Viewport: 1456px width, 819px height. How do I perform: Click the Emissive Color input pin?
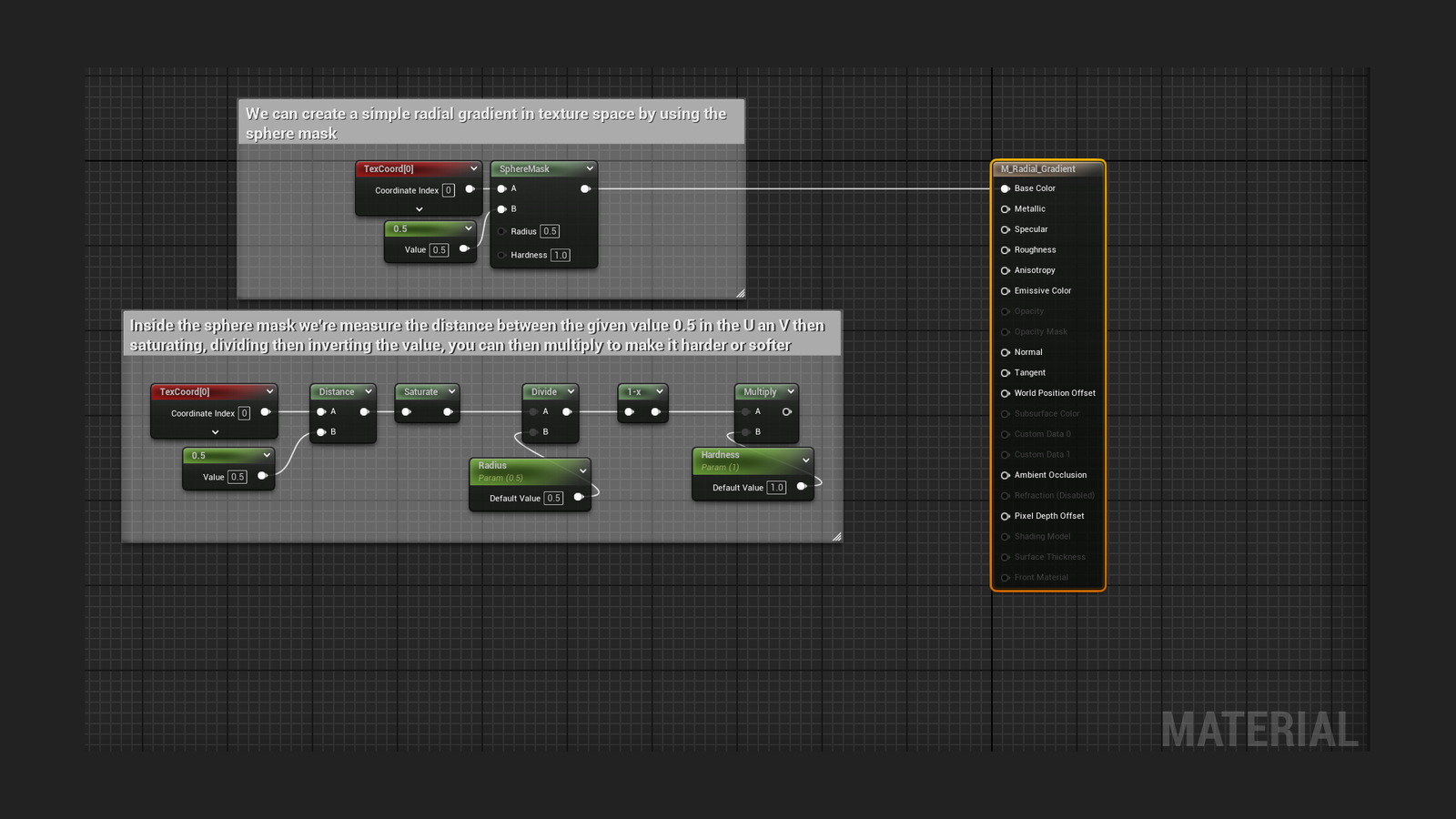(x=1006, y=291)
